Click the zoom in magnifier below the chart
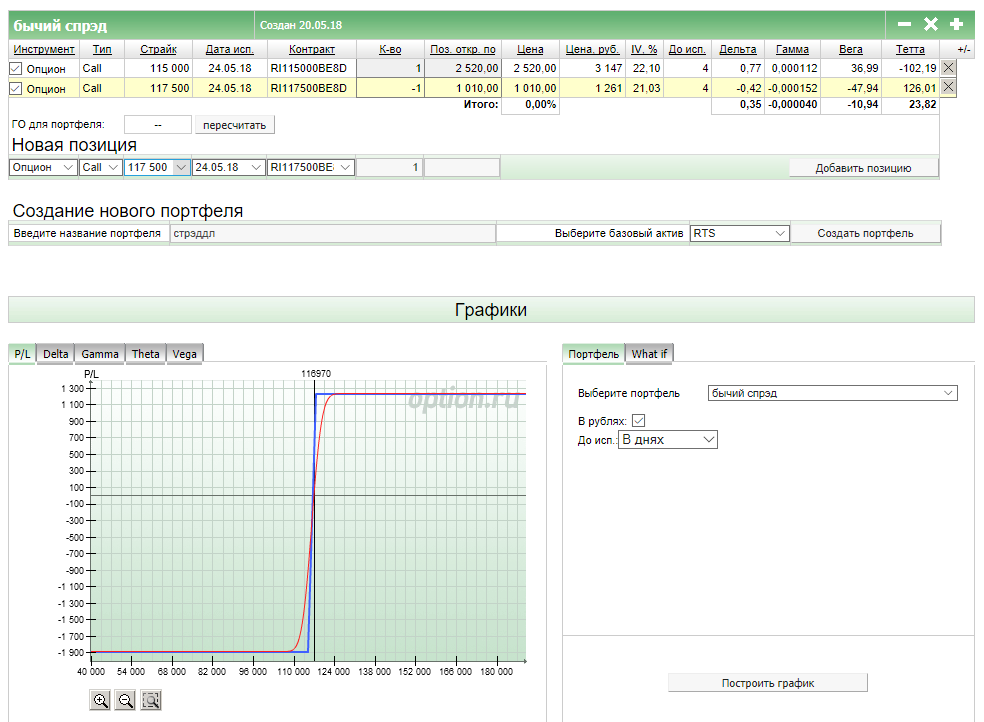Viewport: 984px width, 722px height. (x=100, y=701)
